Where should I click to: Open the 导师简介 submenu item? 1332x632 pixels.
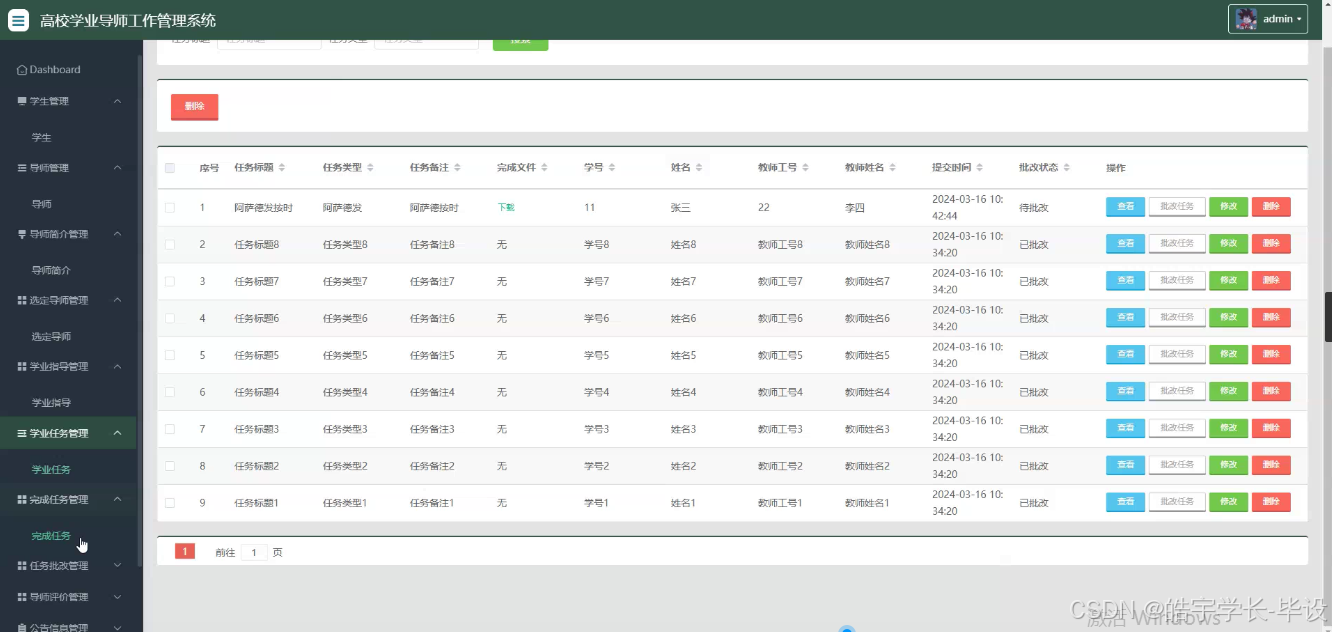(51, 270)
